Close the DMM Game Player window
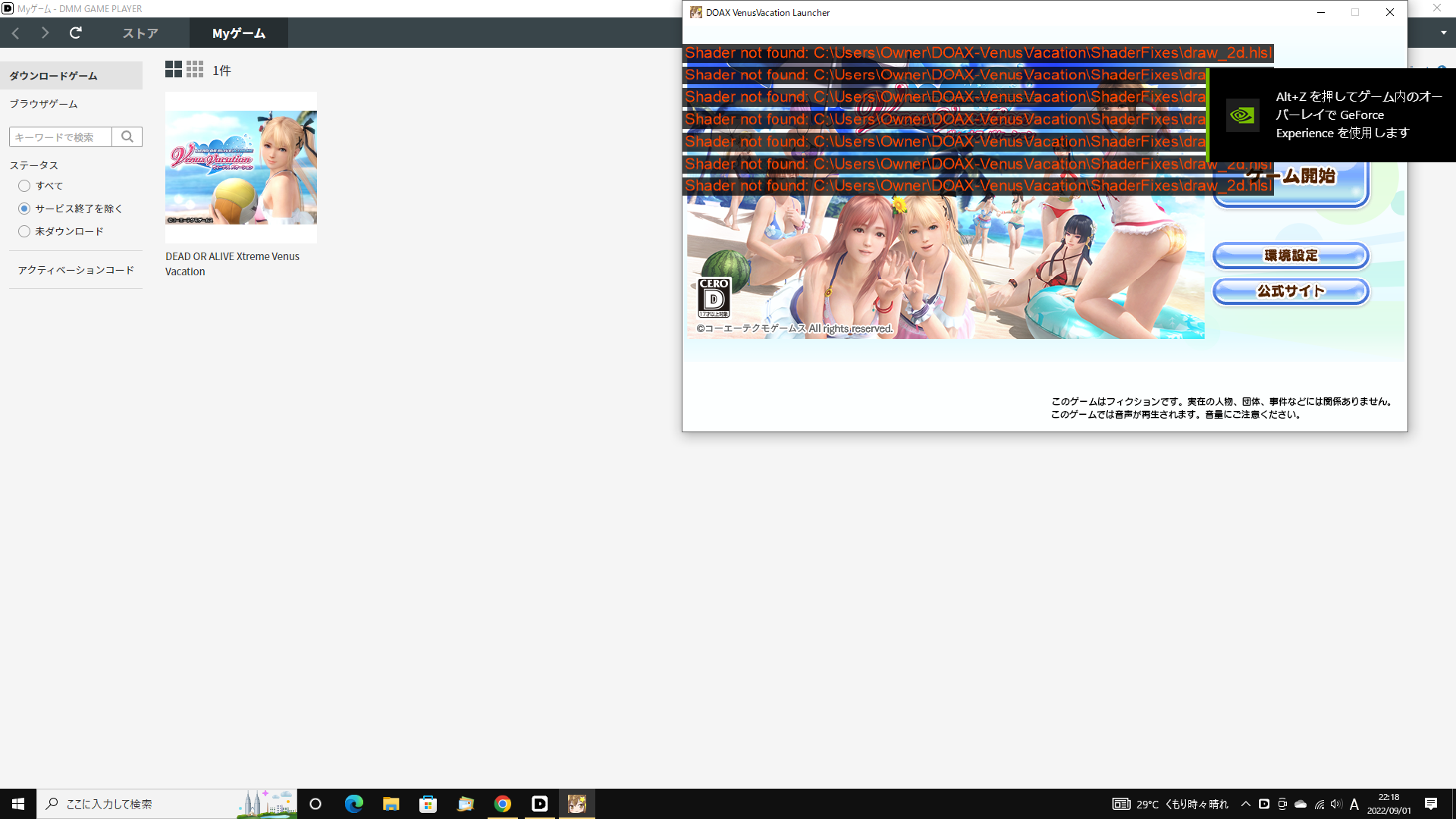 tap(1437, 8)
